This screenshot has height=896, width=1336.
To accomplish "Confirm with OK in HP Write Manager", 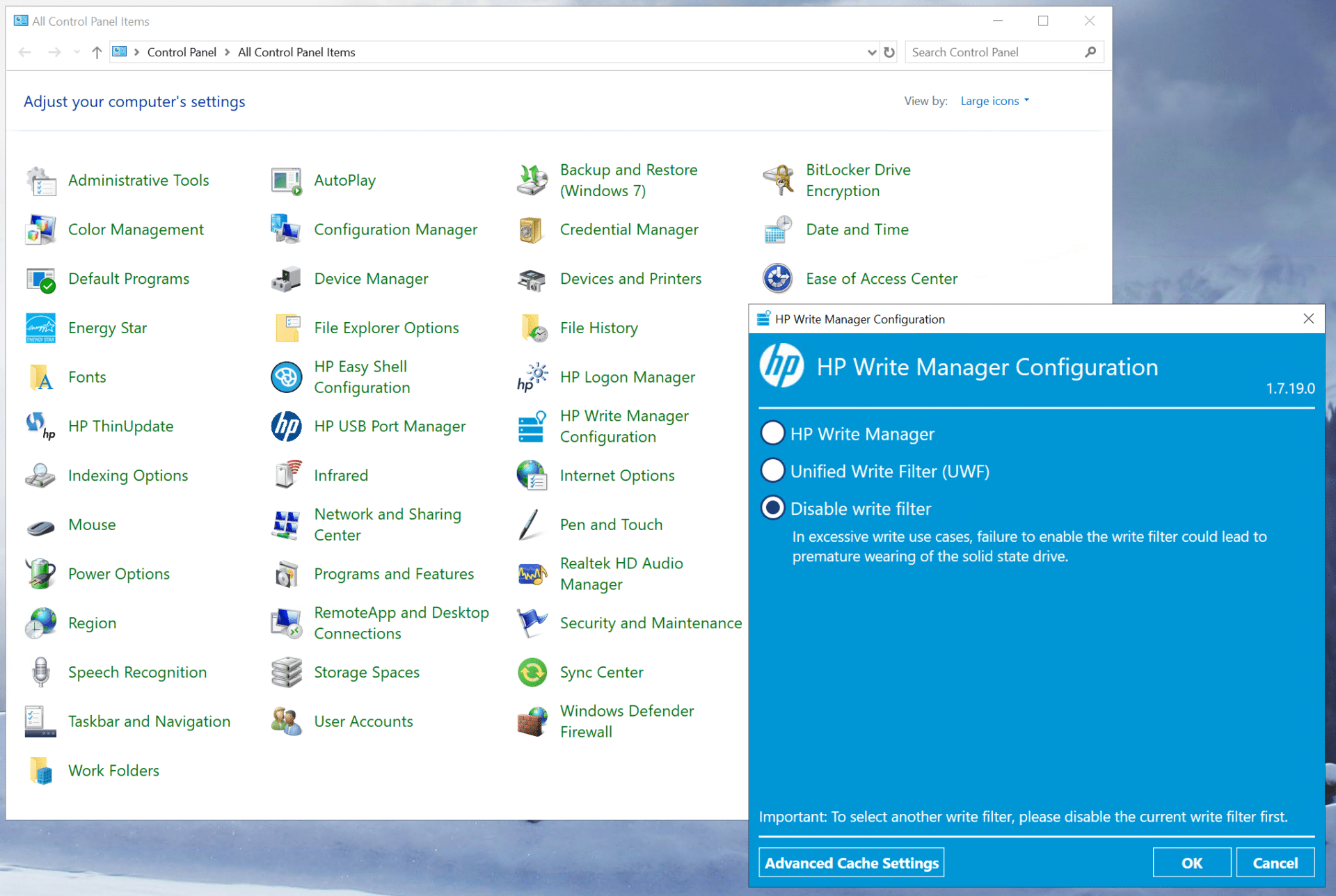I will coord(1191,863).
